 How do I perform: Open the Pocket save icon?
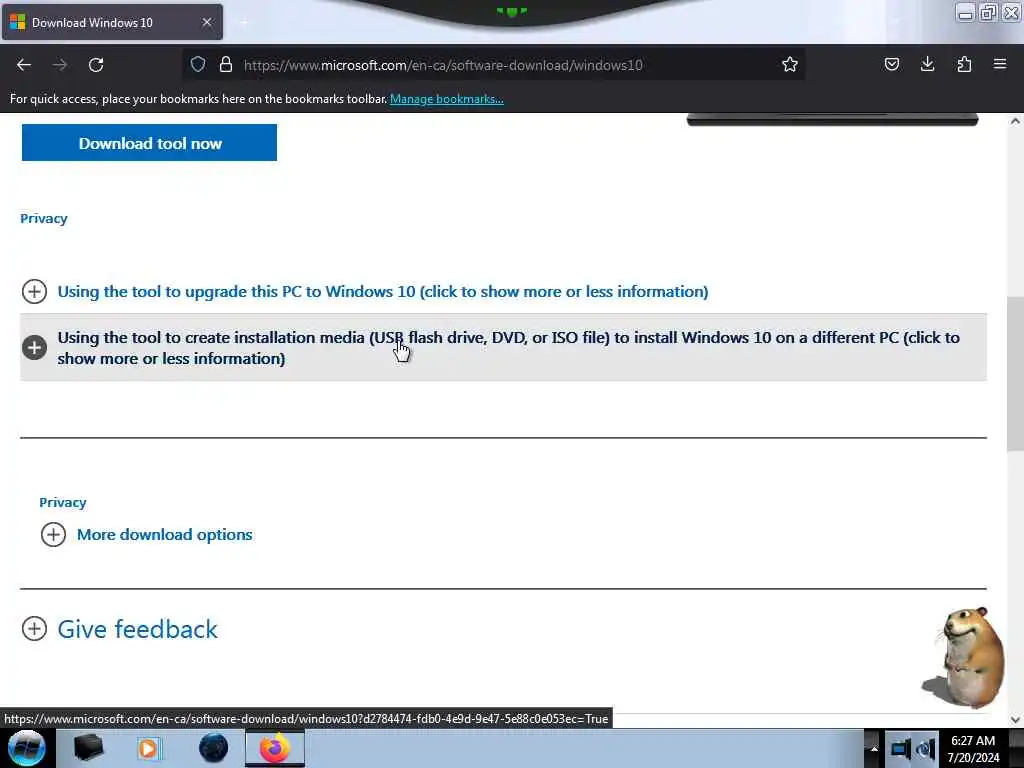[x=892, y=64]
